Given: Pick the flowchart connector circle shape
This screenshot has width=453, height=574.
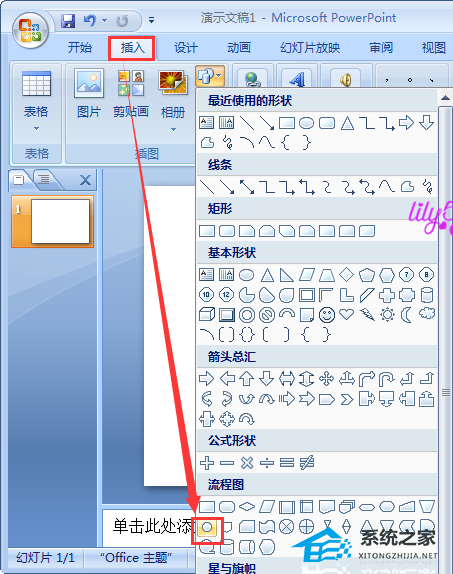Looking at the screenshot, I should pos(207,527).
